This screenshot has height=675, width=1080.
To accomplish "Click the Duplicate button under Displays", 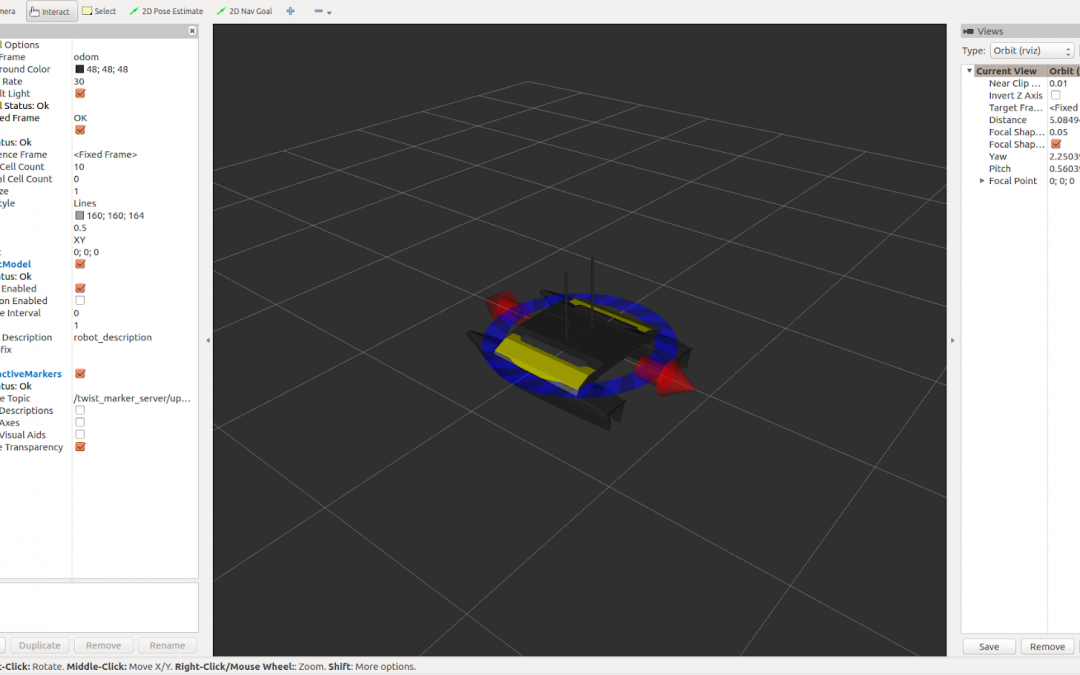I will point(40,646).
